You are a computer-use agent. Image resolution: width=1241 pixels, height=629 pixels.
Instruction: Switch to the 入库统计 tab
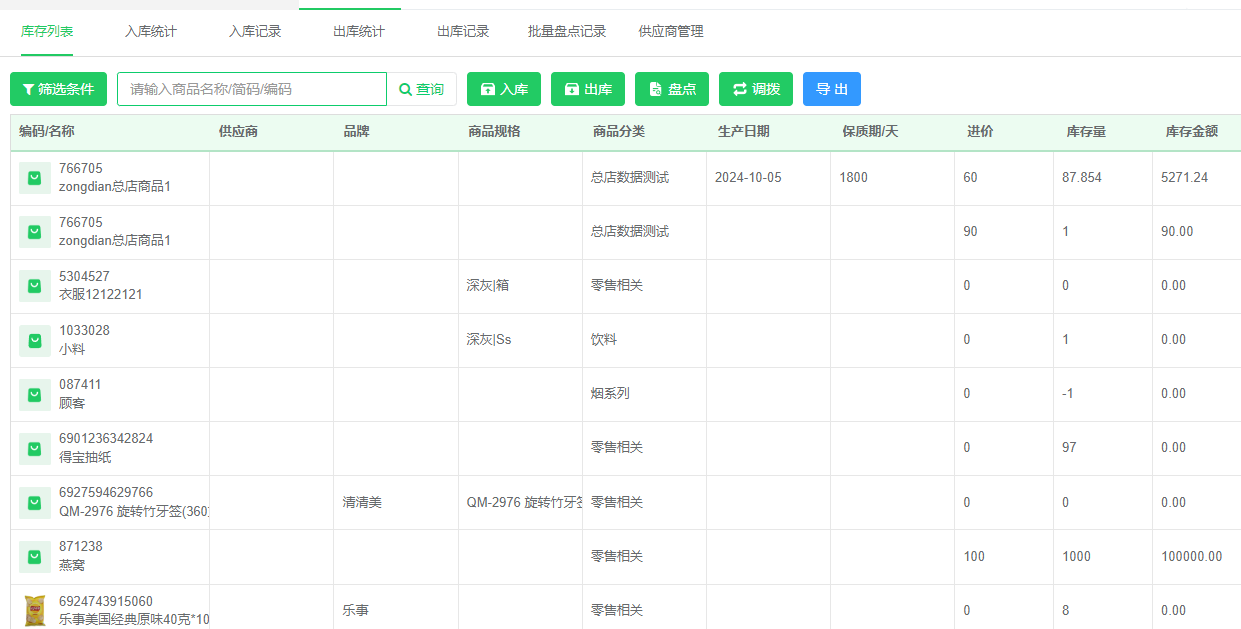click(x=151, y=32)
